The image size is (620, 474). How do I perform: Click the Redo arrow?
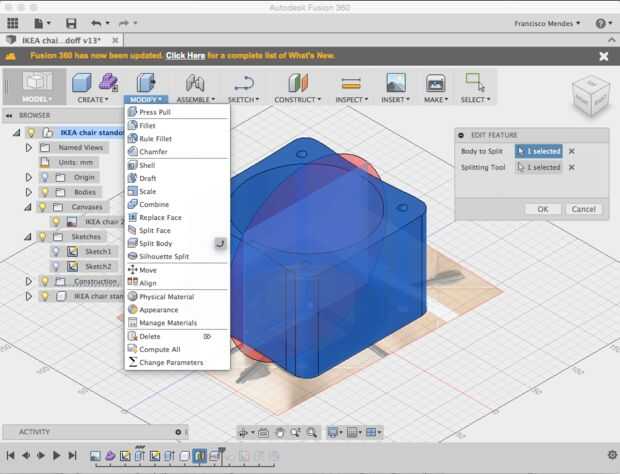124,23
